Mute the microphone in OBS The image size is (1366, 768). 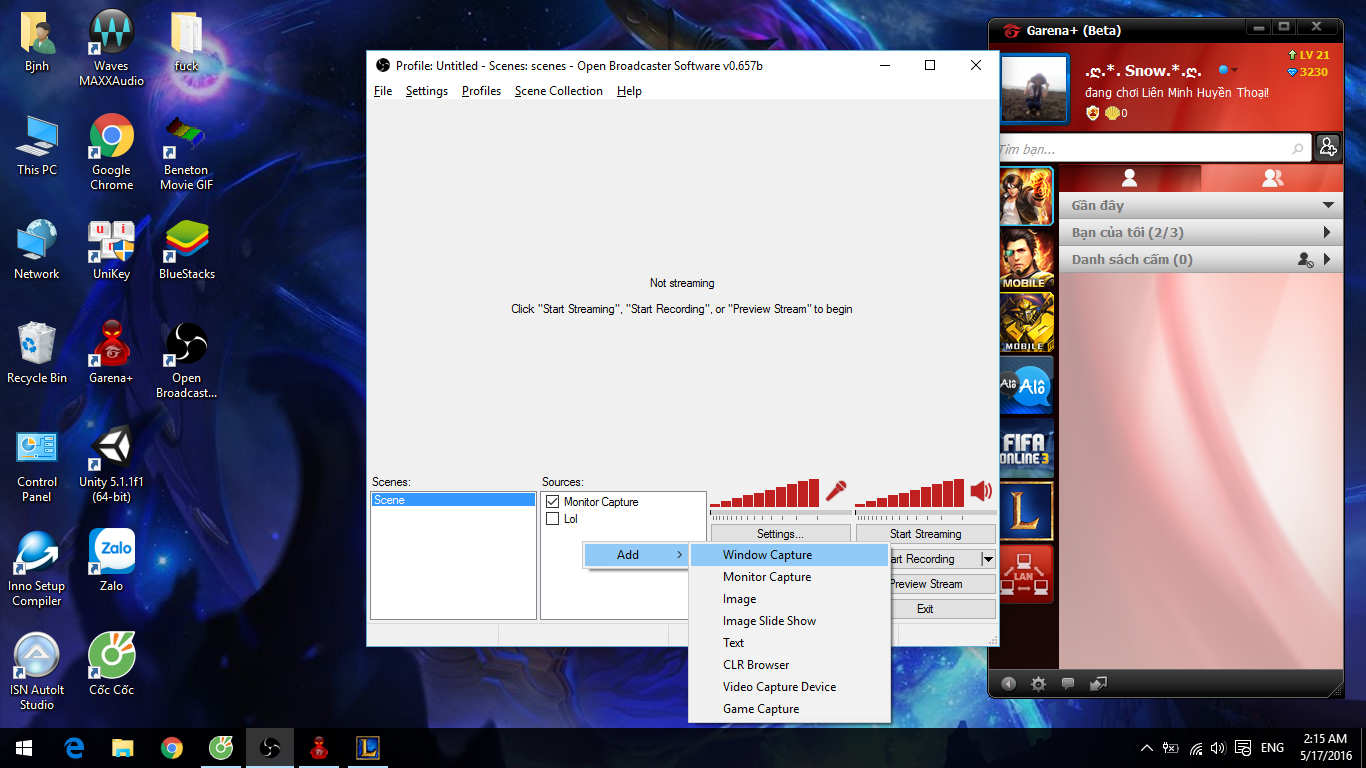coord(836,491)
